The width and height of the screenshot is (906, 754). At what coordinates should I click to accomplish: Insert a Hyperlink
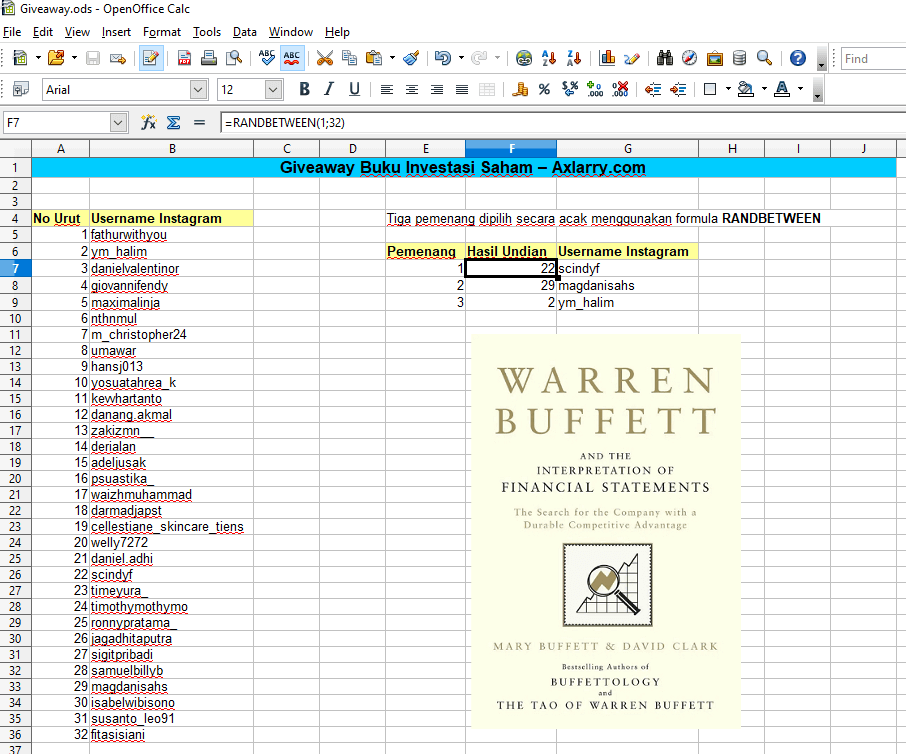[x=524, y=58]
